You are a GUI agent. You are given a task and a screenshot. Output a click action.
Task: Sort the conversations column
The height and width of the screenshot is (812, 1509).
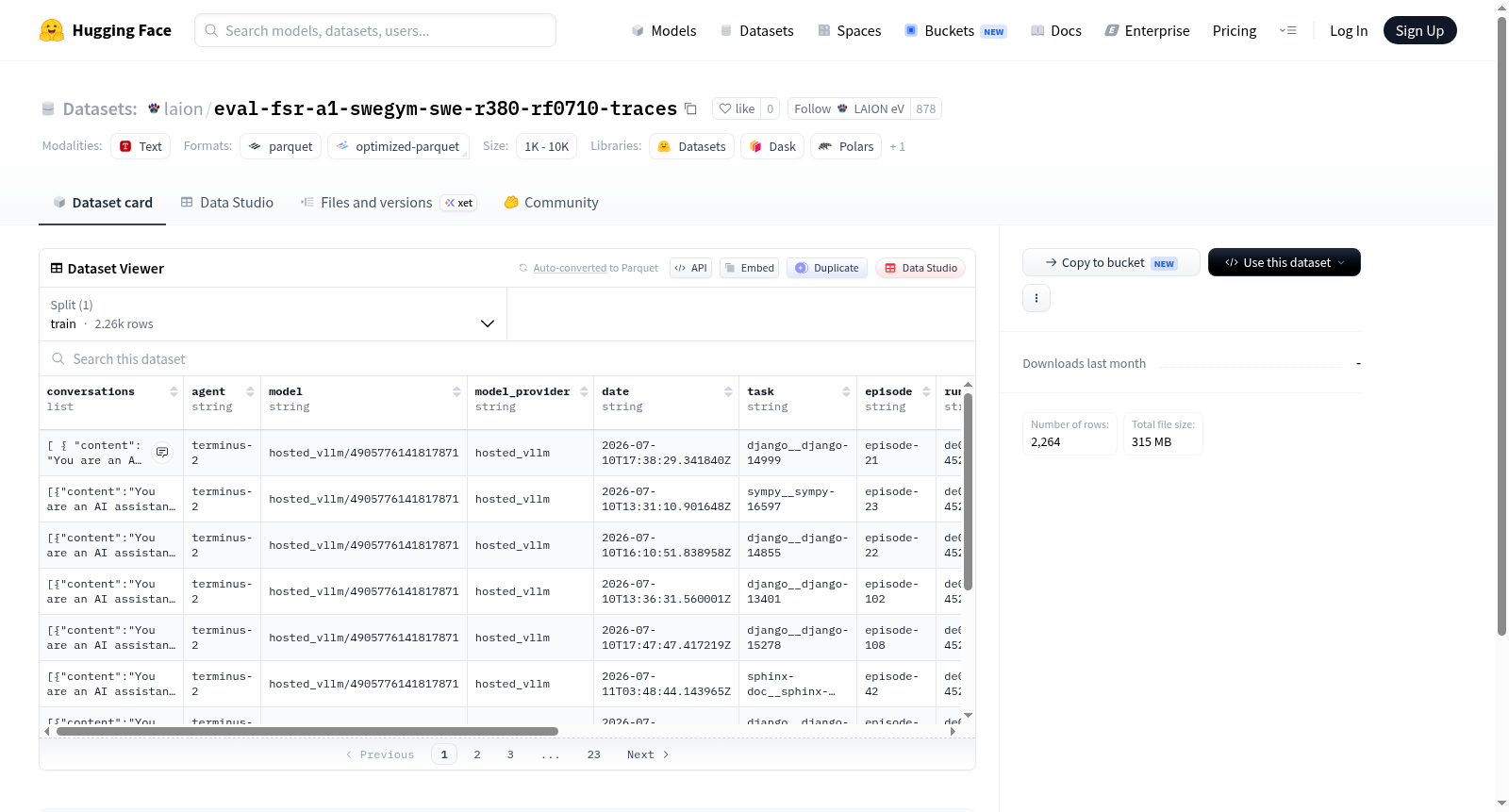coord(174,391)
